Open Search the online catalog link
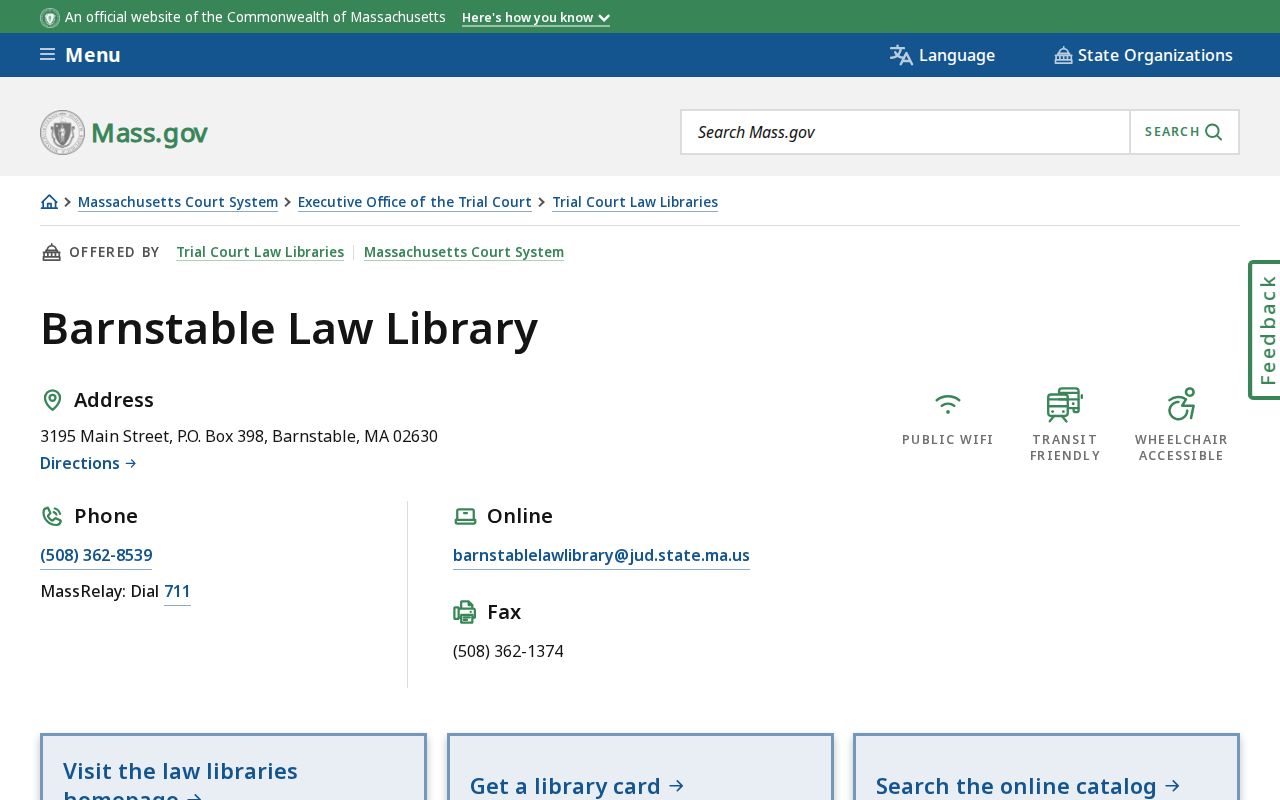This screenshot has width=1280, height=800. [x=1028, y=786]
